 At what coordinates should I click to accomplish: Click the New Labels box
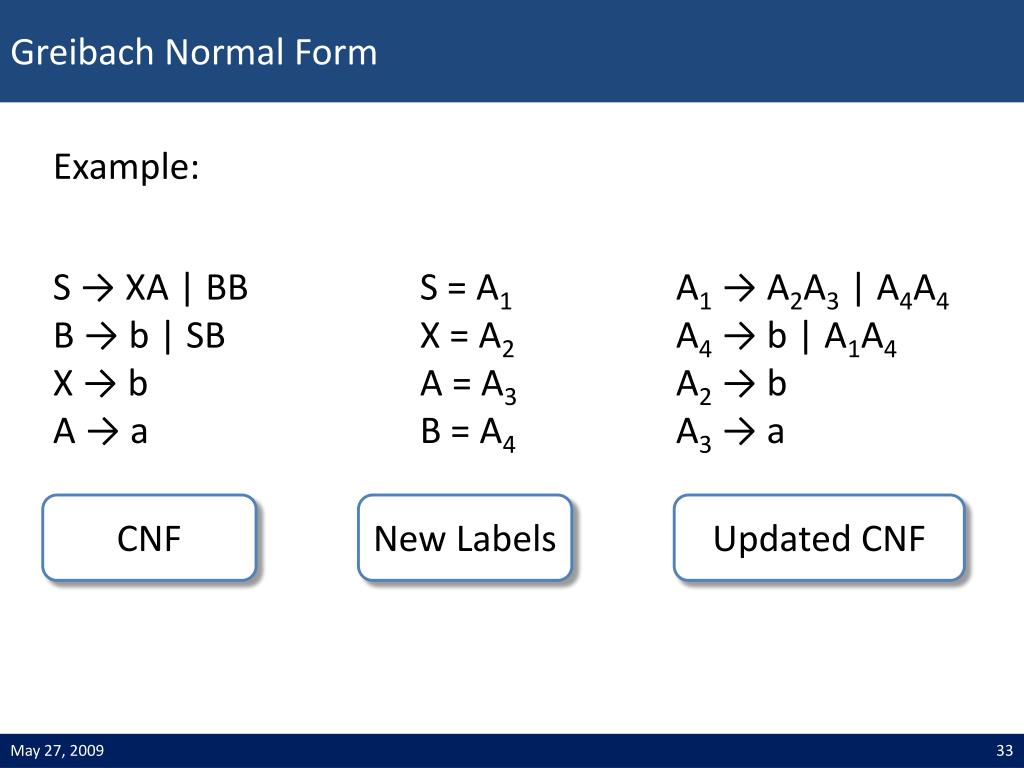pyautogui.click(x=465, y=537)
